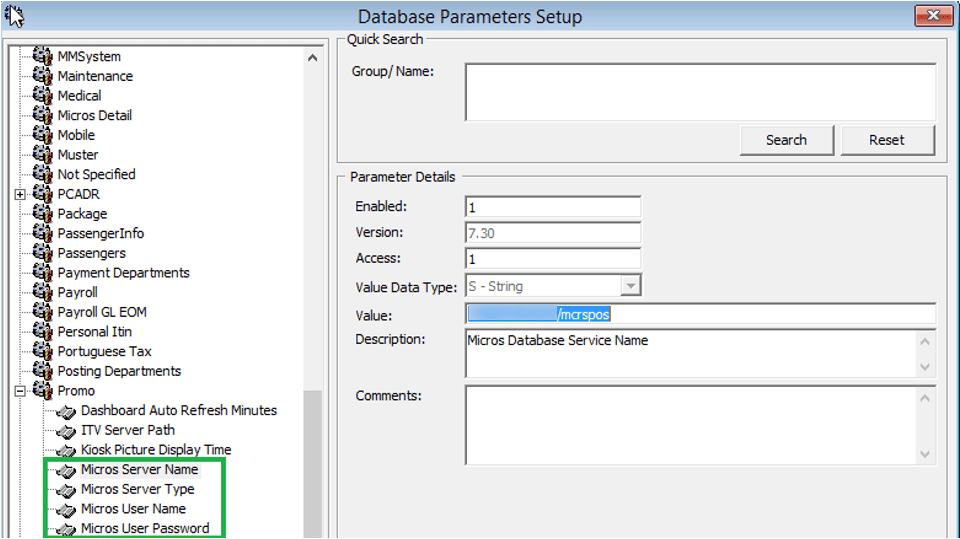Click the Comments box scroll-down arrow

(925, 454)
